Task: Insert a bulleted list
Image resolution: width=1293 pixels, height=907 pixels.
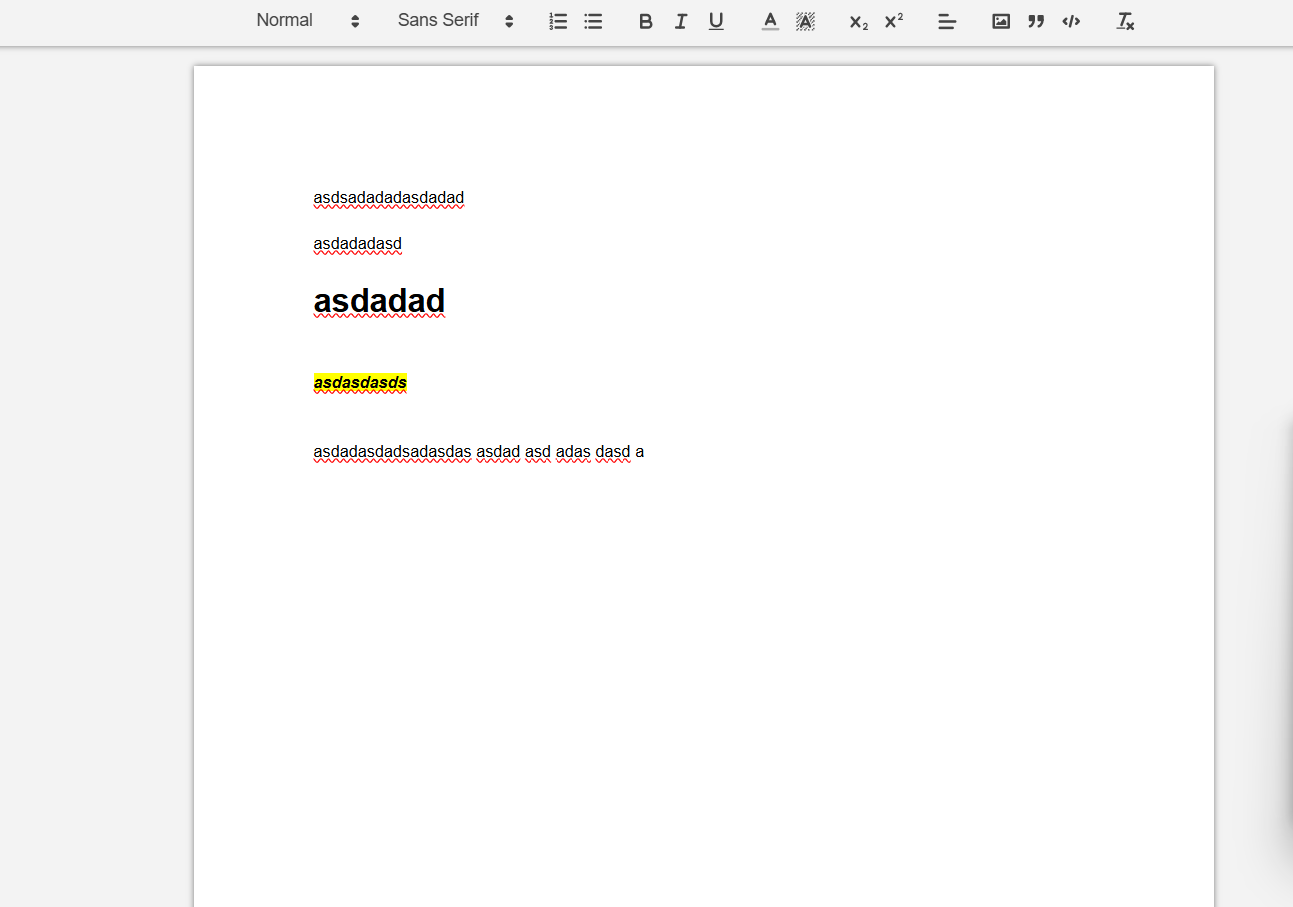Action: 593,21
